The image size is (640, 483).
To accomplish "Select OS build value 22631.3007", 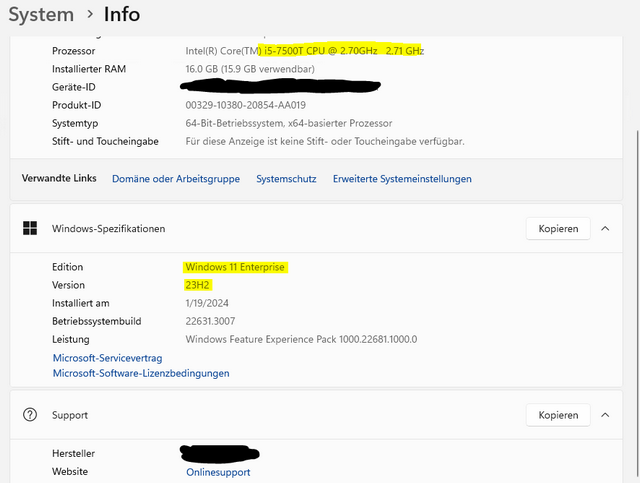I will point(210,321).
